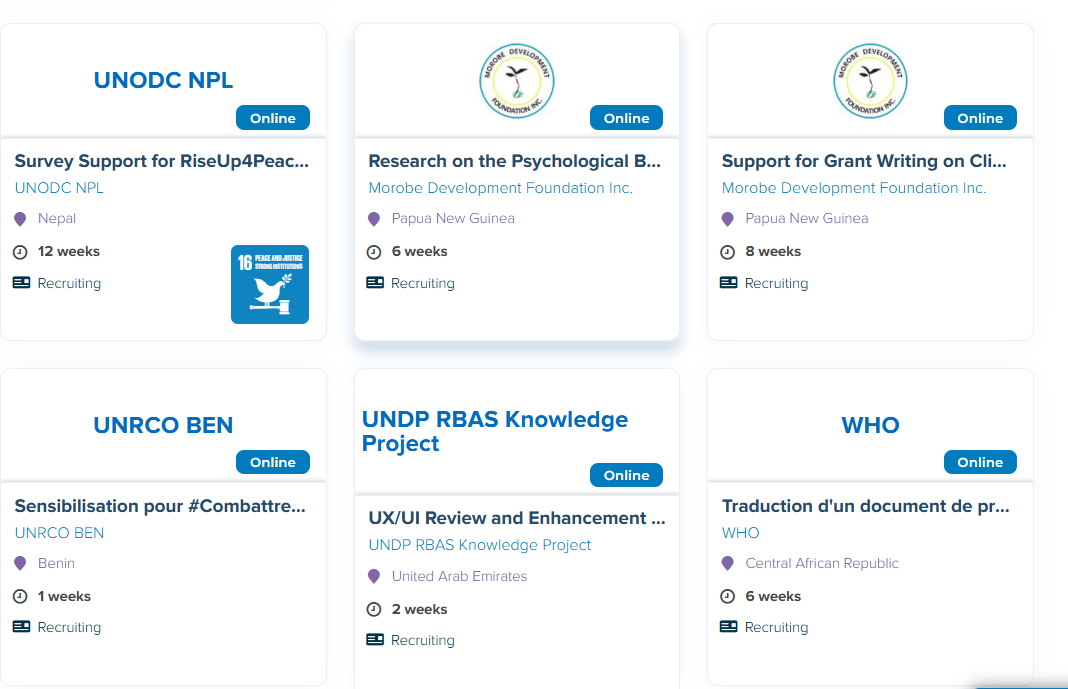Screen dimensions: 1068x689
Task: Click Papua New Guinea on the Grant Writing card
Action: [x=806, y=219]
